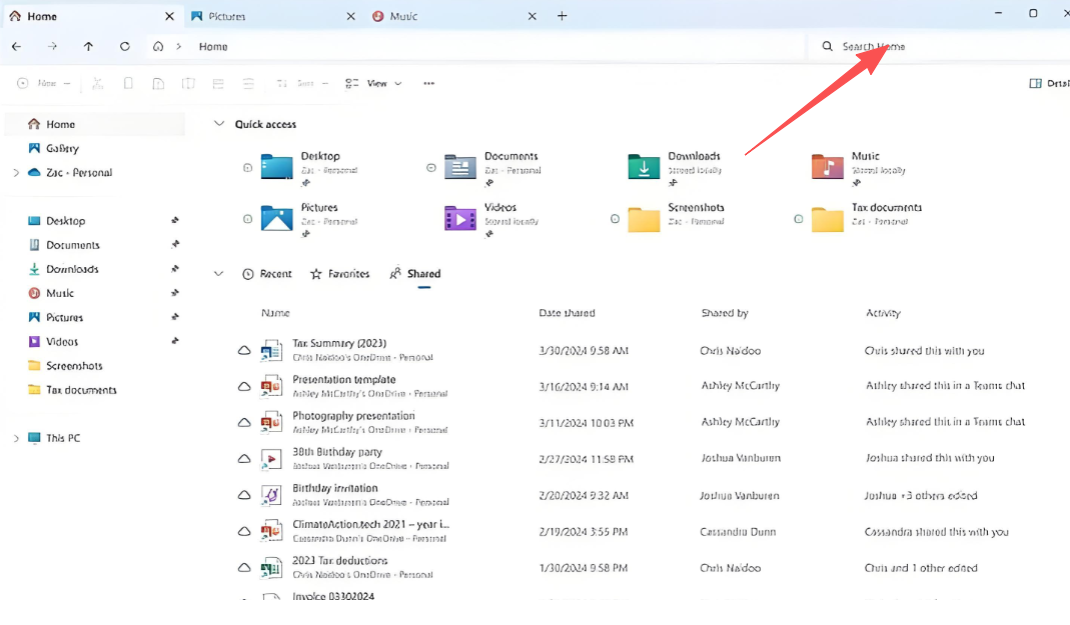The width and height of the screenshot is (1070, 625).
Task: Expand the Zac - Personal OneDrive tree
Action: pos(16,173)
